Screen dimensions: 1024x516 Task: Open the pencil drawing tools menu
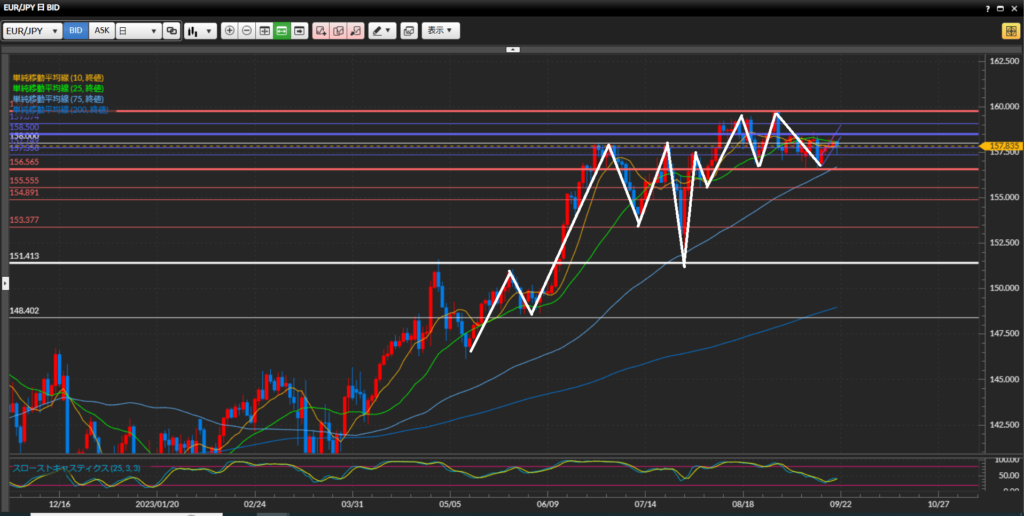[x=382, y=31]
